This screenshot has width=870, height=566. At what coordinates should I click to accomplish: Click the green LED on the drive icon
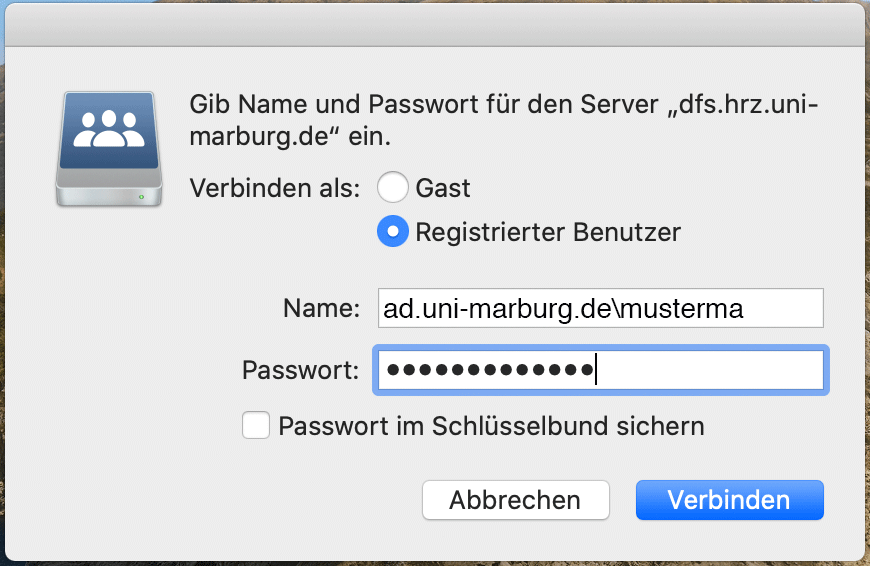(141, 197)
